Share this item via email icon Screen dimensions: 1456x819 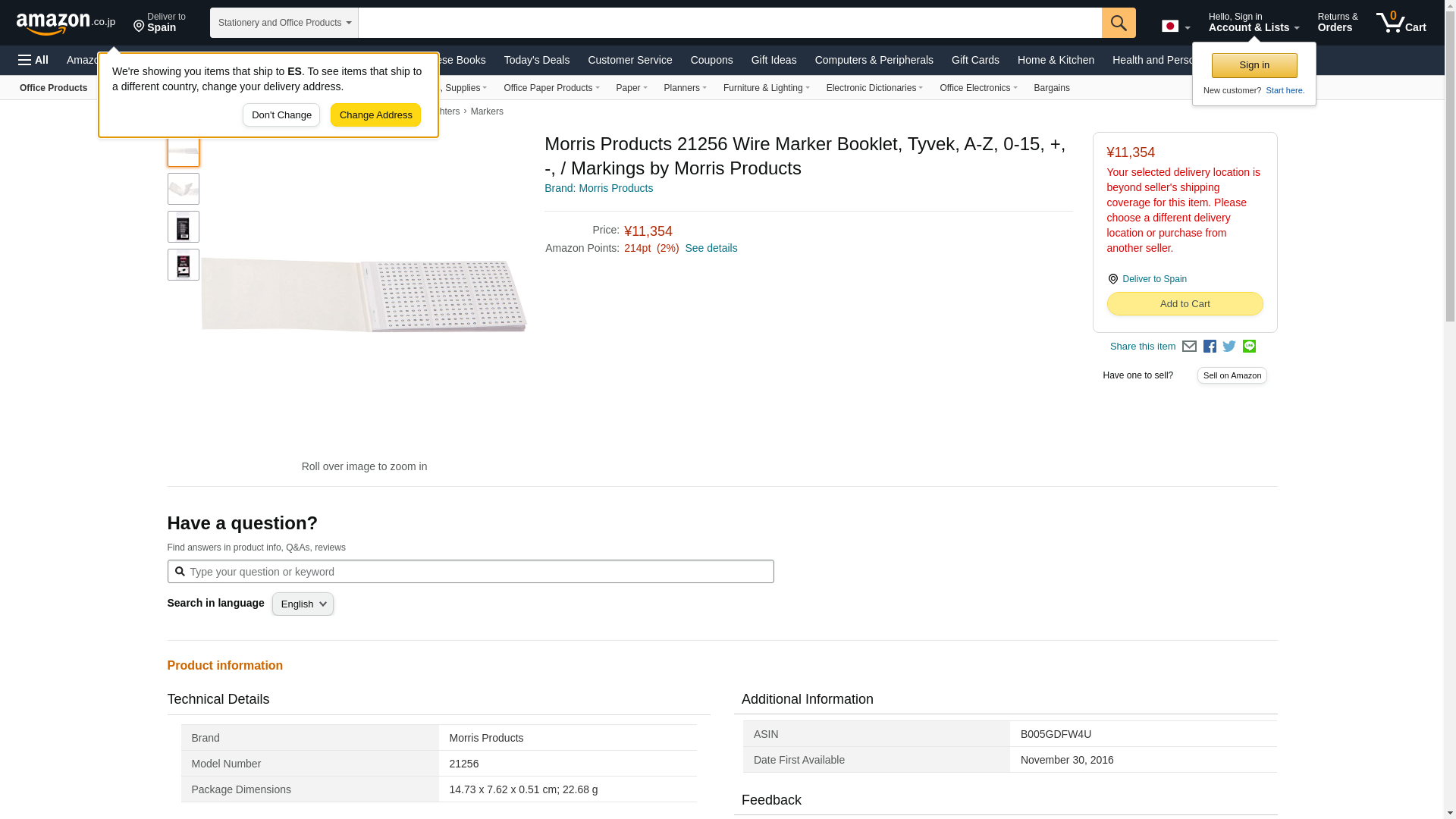[x=1189, y=347]
